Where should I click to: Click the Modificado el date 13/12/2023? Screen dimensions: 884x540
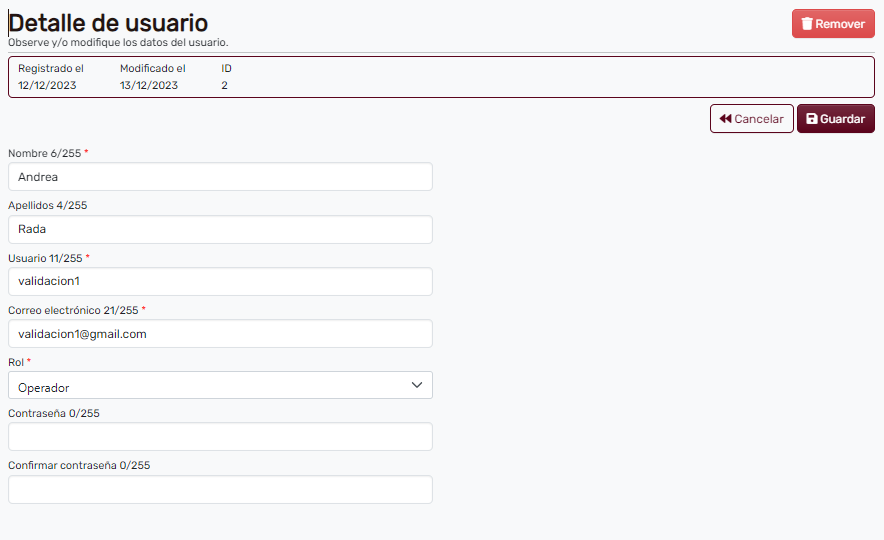click(149, 85)
